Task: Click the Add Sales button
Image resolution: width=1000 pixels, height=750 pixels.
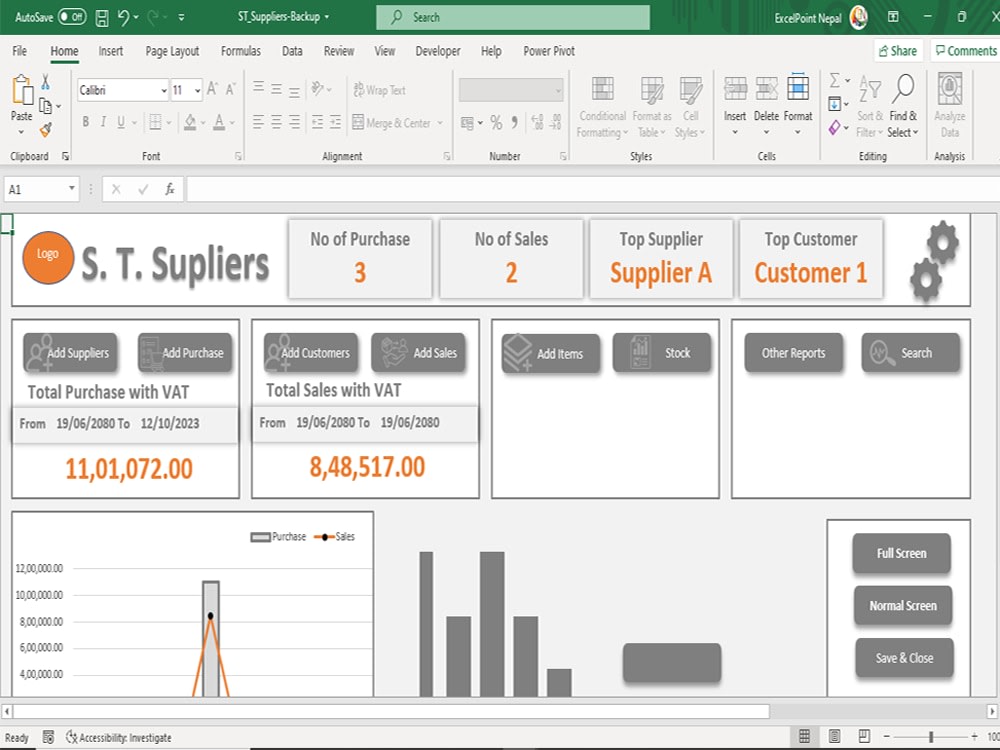Action: pos(418,353)
